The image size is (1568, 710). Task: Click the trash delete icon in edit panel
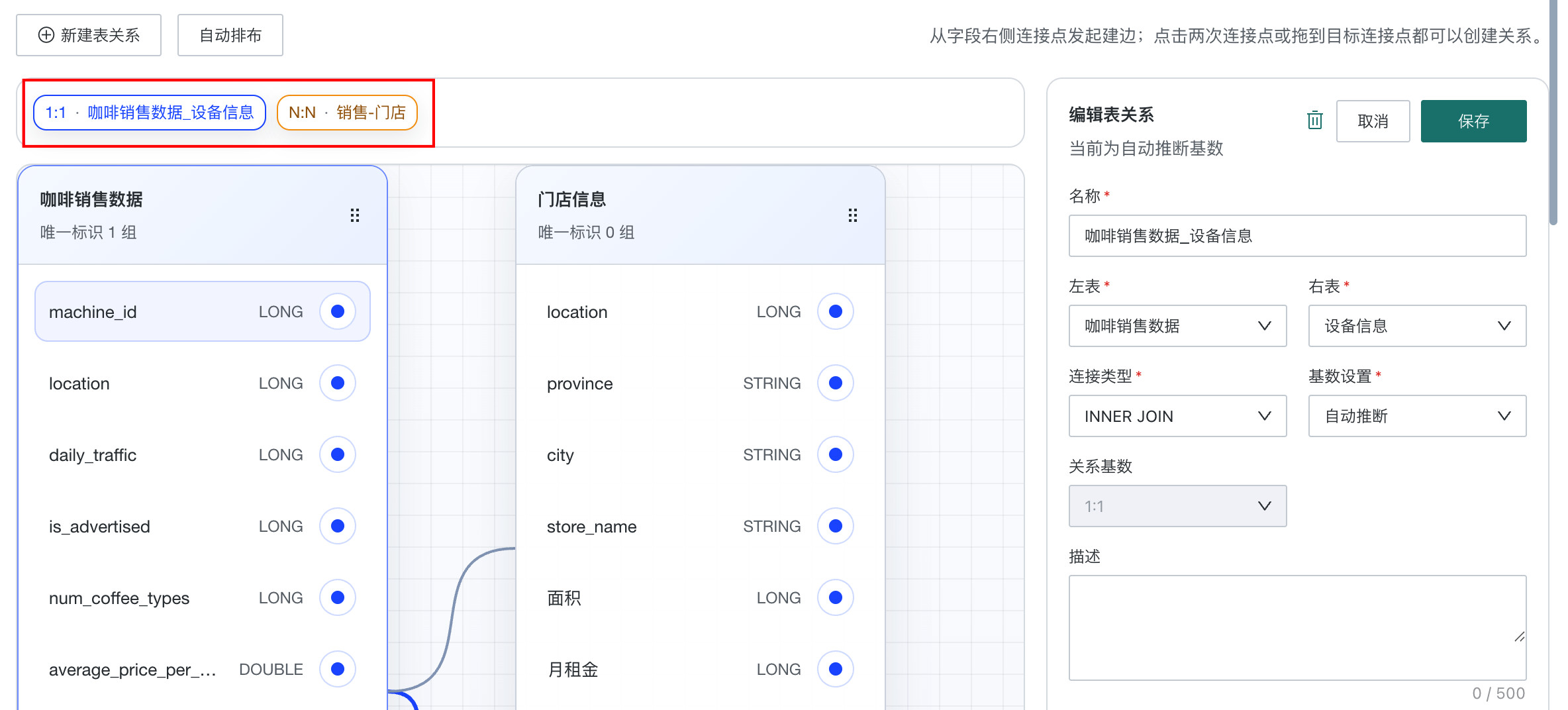click(1314, 121)
